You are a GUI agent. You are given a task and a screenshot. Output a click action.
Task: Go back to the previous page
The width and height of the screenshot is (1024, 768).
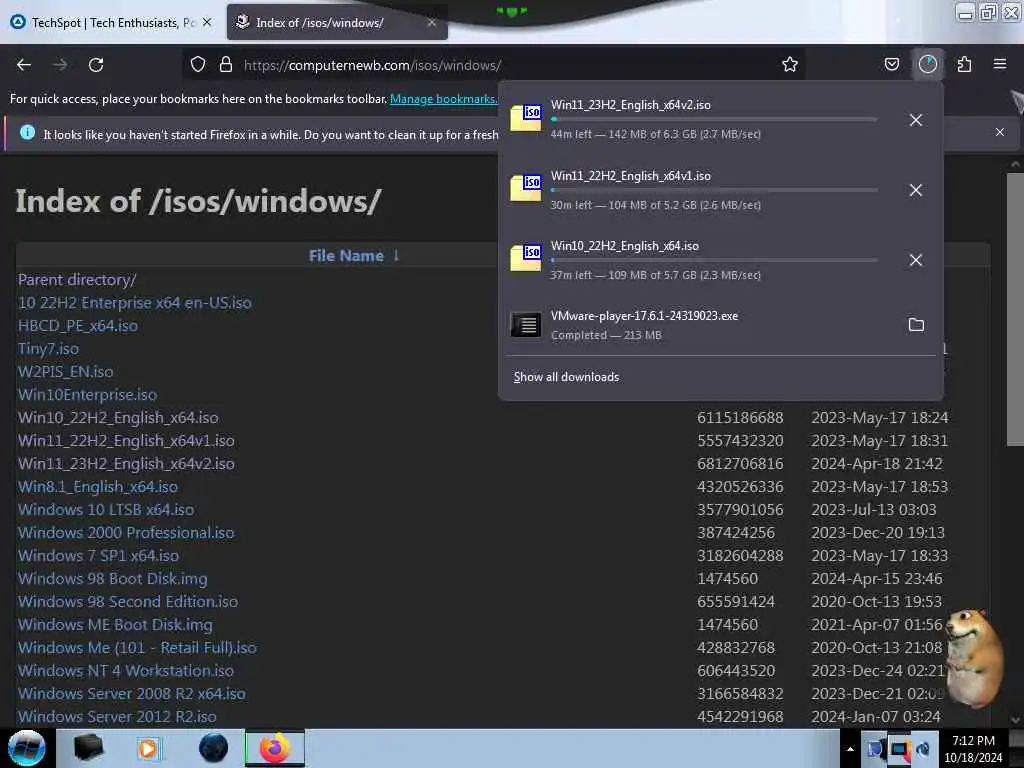coord(24,65)
